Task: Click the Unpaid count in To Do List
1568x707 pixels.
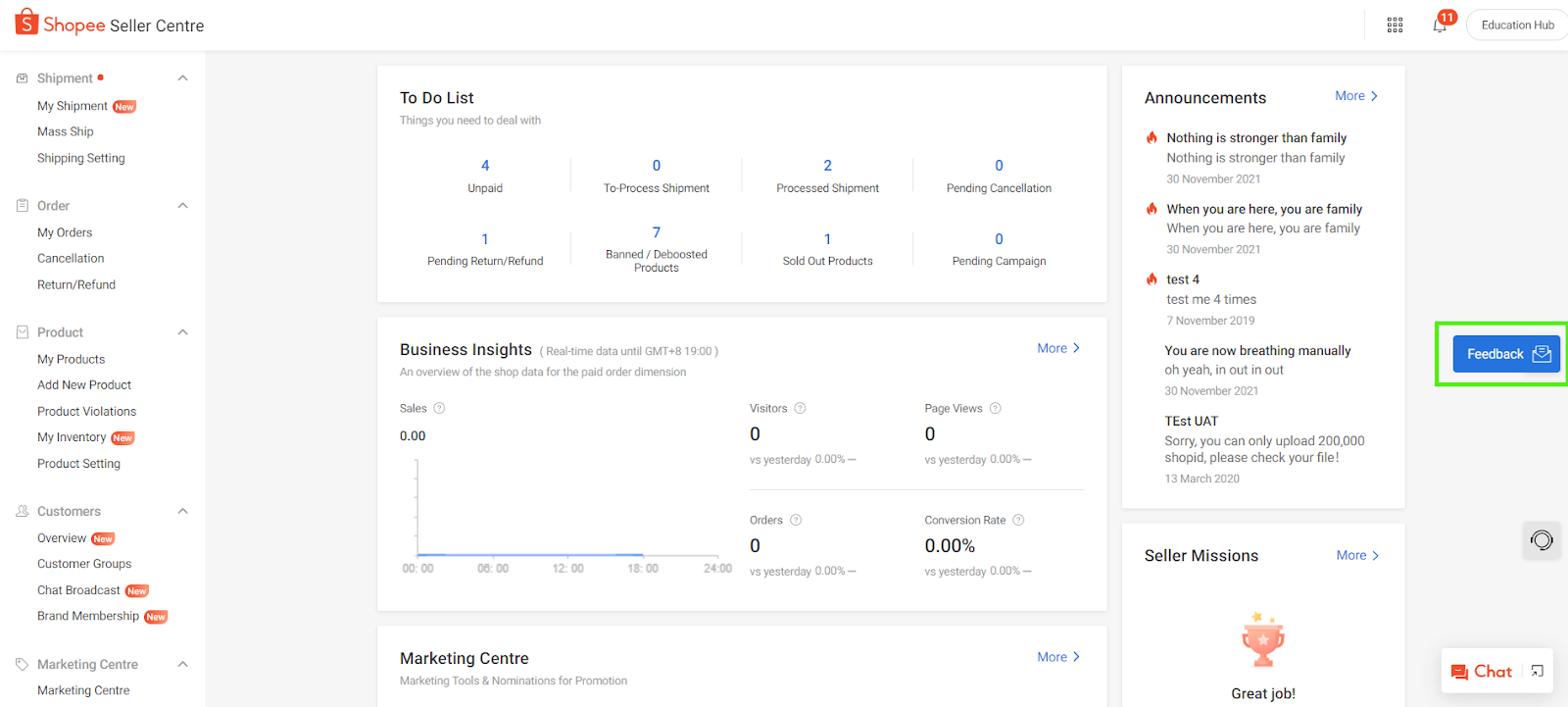Action: (x=485, y=166)
